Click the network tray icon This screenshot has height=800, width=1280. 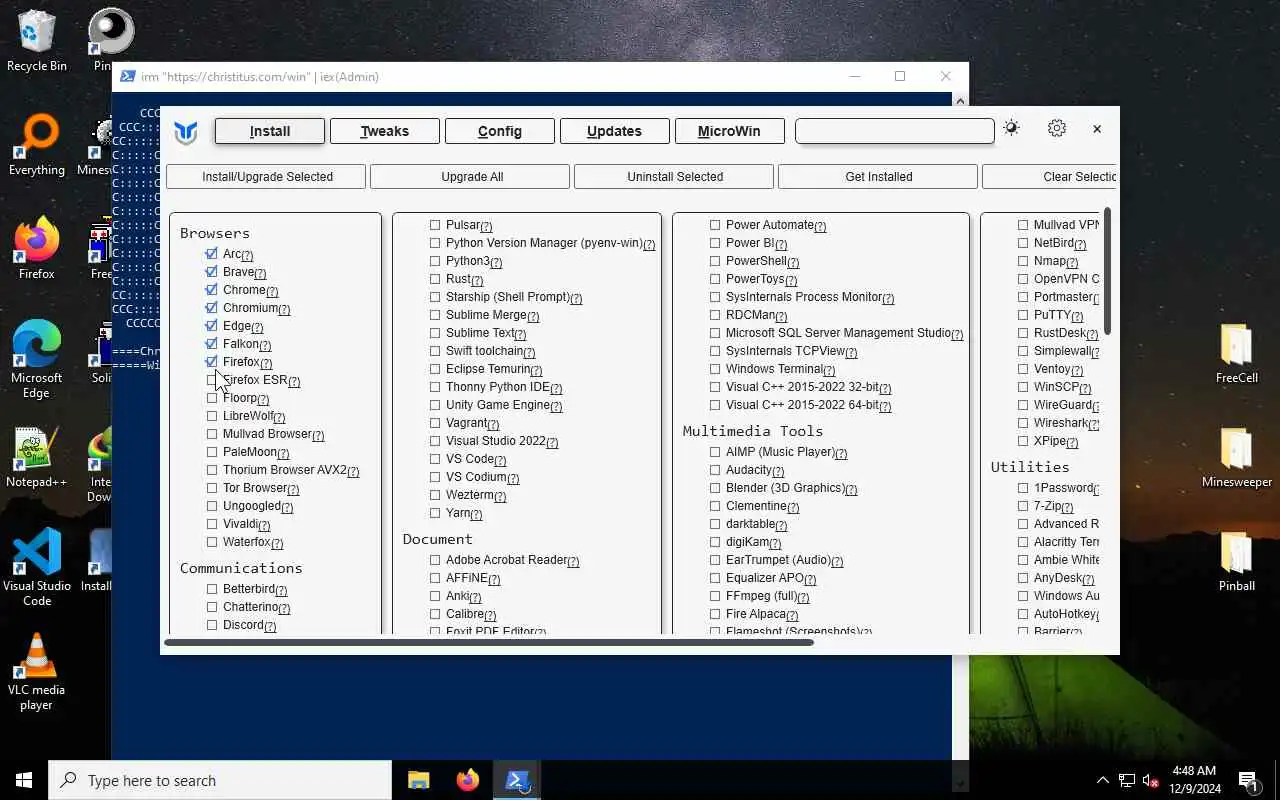click(1127, 780)
